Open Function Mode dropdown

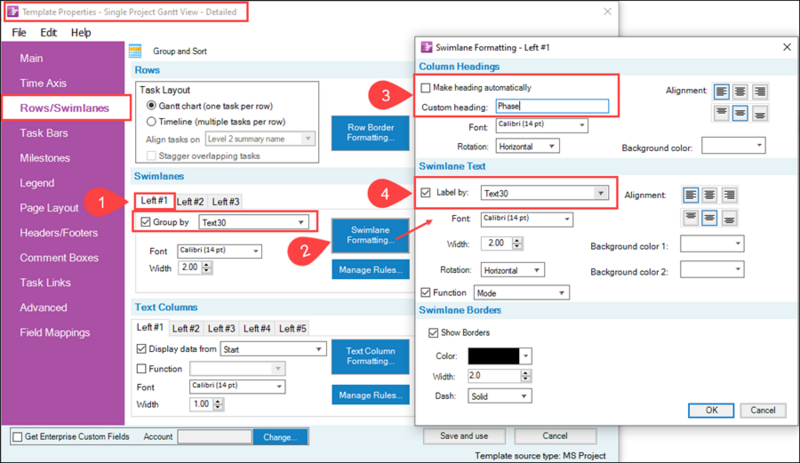coord(521,293)
